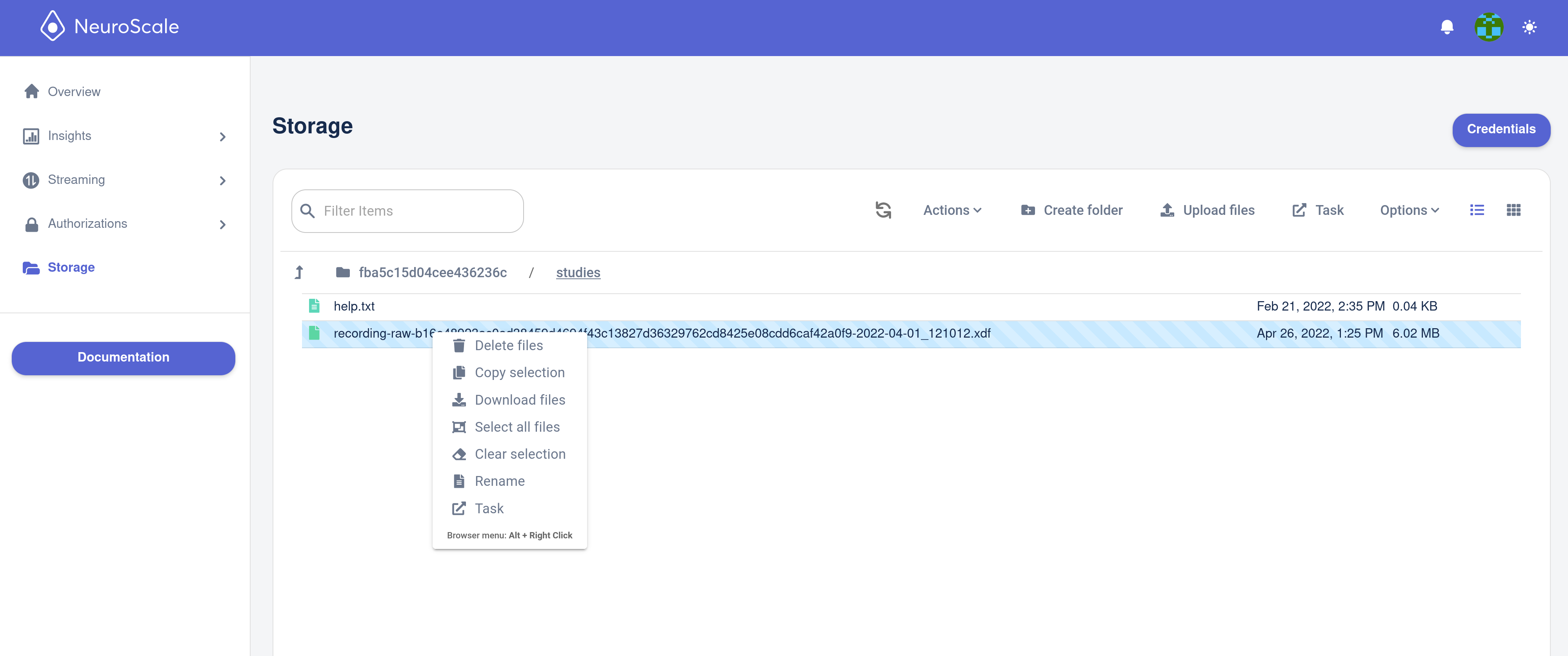Click the NeuroScale logo icon
This screenshot has width=1568, height=656.
(52, 27)
